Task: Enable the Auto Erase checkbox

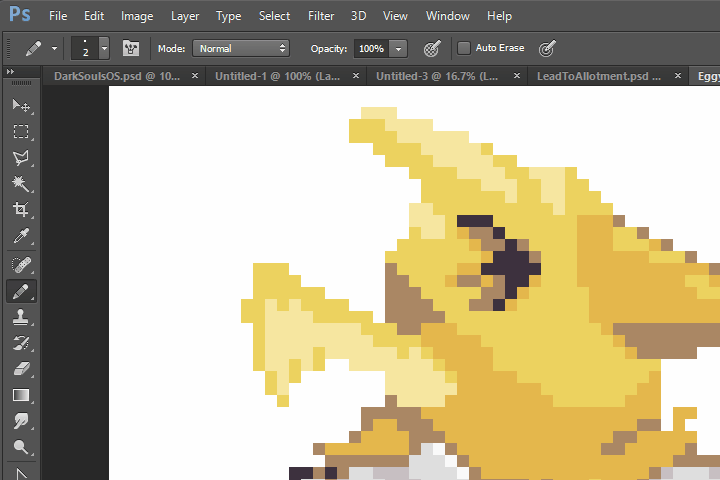Action: (464, 48)
